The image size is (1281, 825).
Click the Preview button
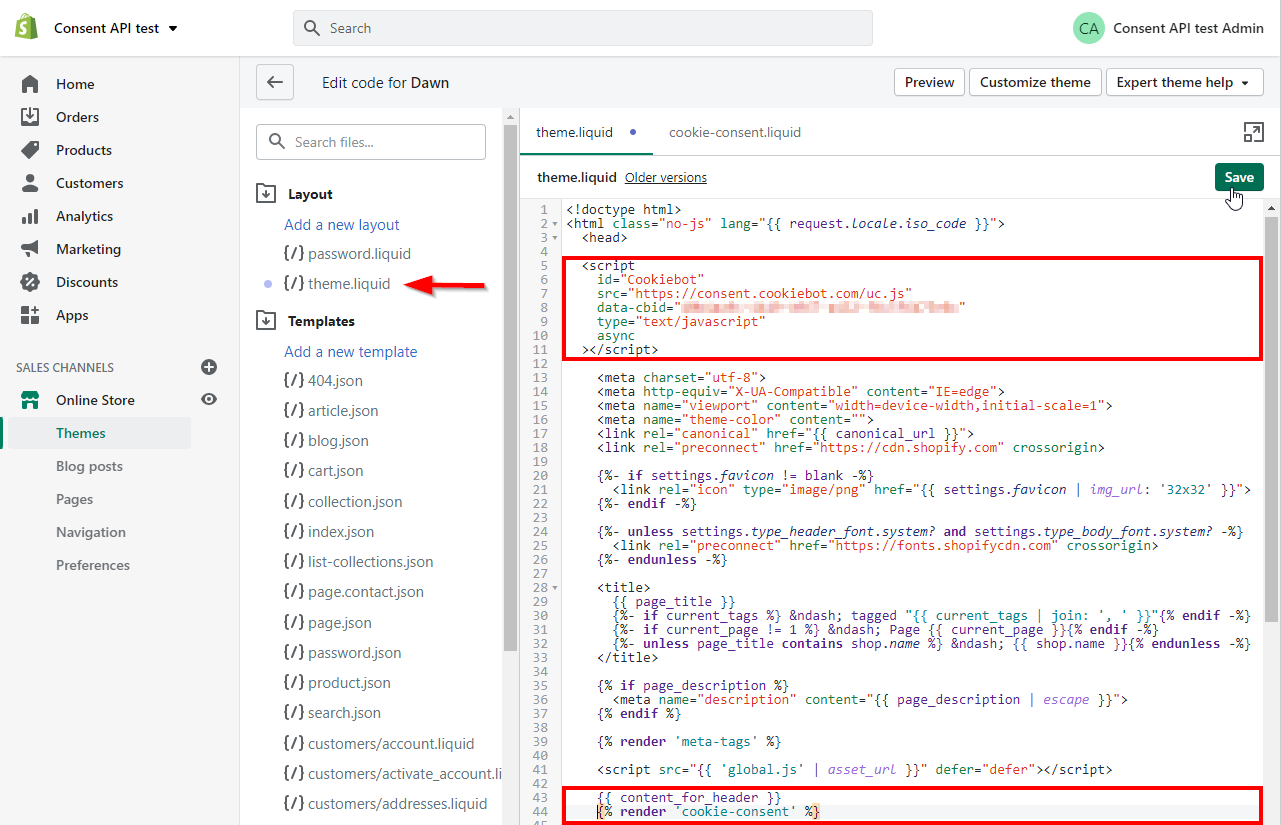coord(929,82)
